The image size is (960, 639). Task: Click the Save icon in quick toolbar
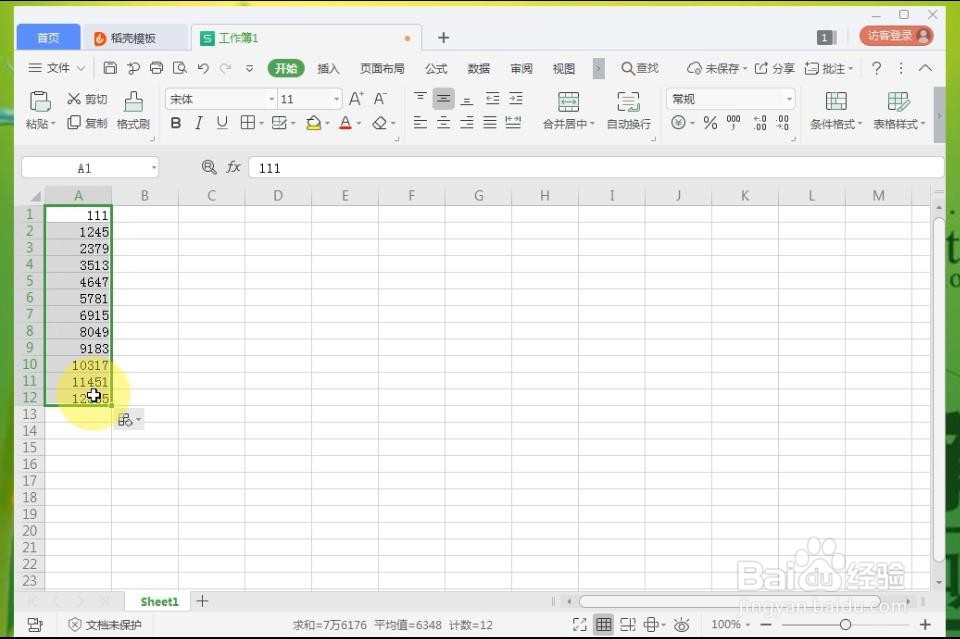110,68
